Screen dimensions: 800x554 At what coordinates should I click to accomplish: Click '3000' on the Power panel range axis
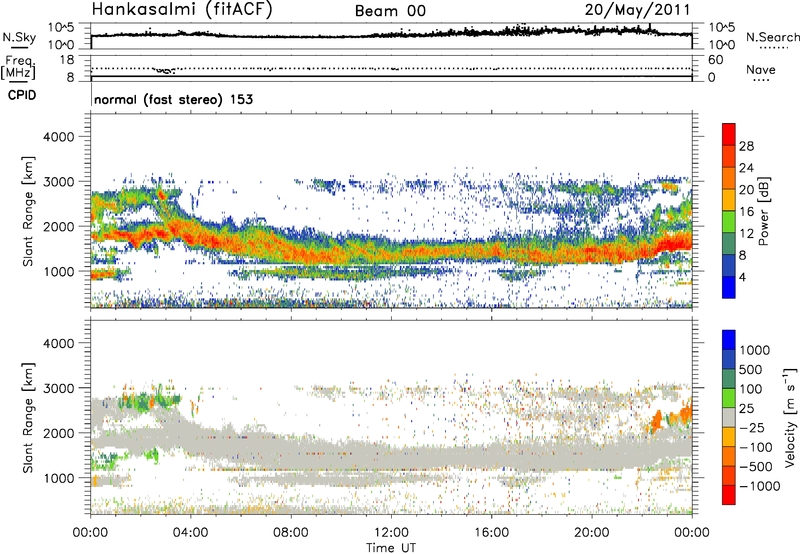pyautogui.click(x=59, y=182)
